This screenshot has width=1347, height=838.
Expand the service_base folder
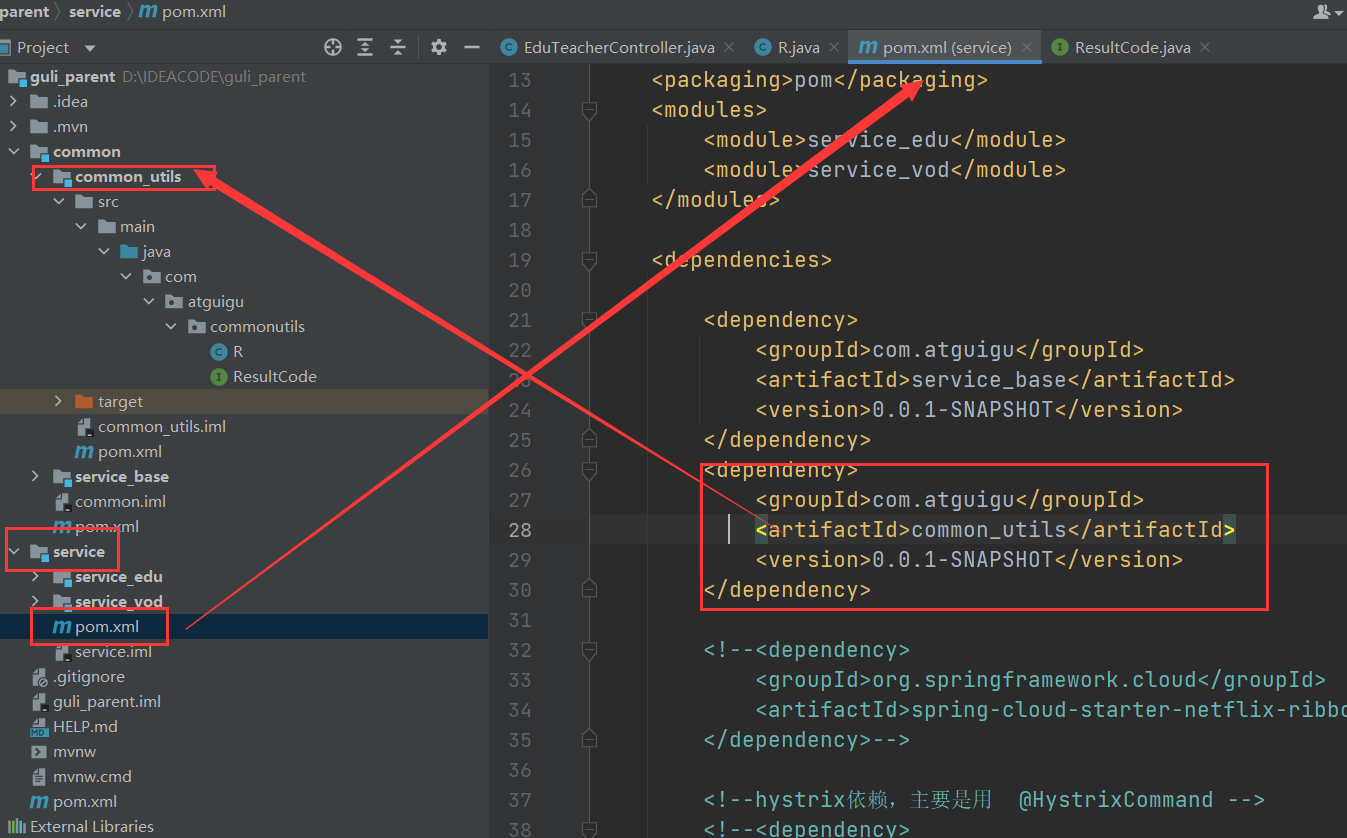36,477
